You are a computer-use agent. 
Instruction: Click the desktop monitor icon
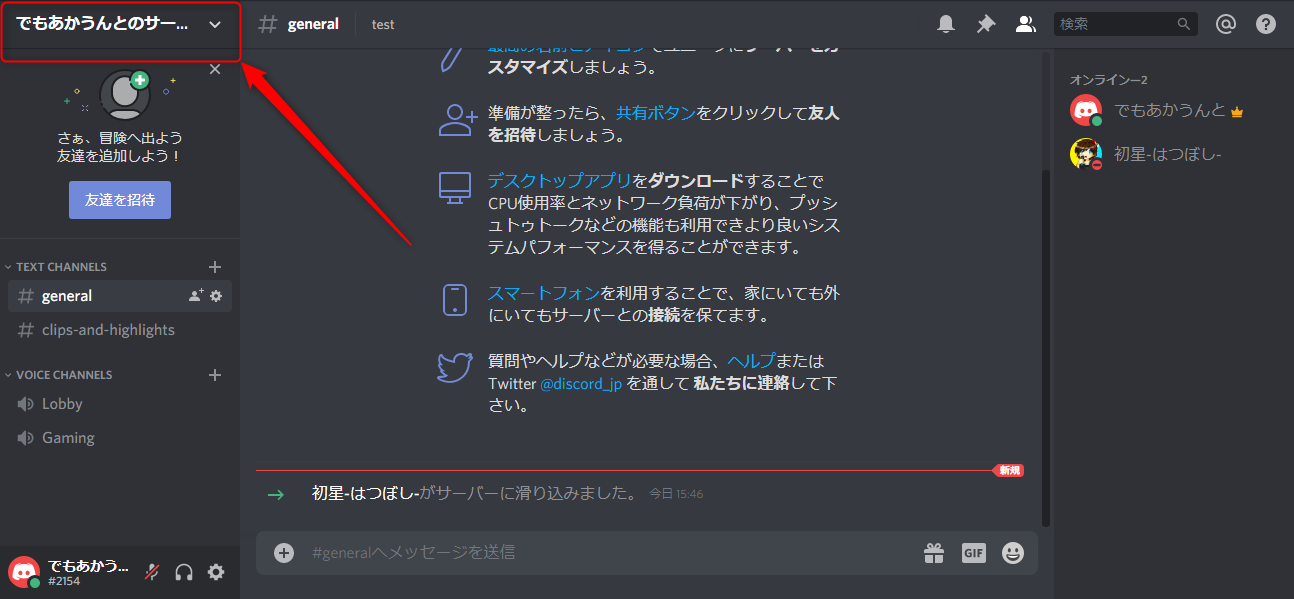[x=455, y=188]
